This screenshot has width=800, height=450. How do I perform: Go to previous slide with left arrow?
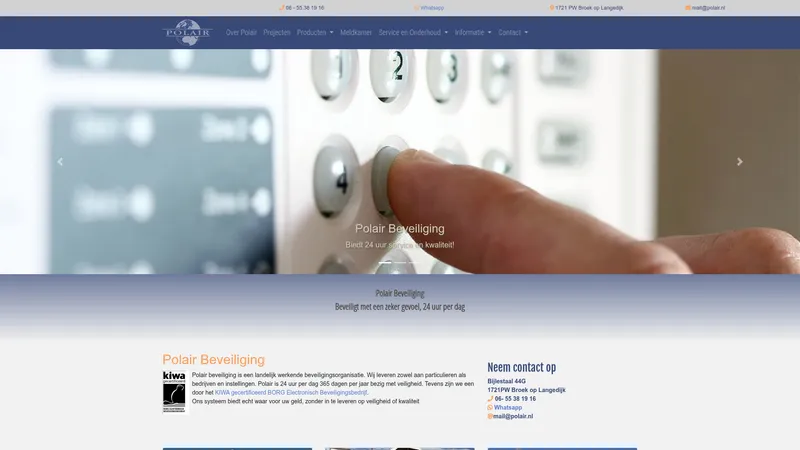tap(60, 162)
